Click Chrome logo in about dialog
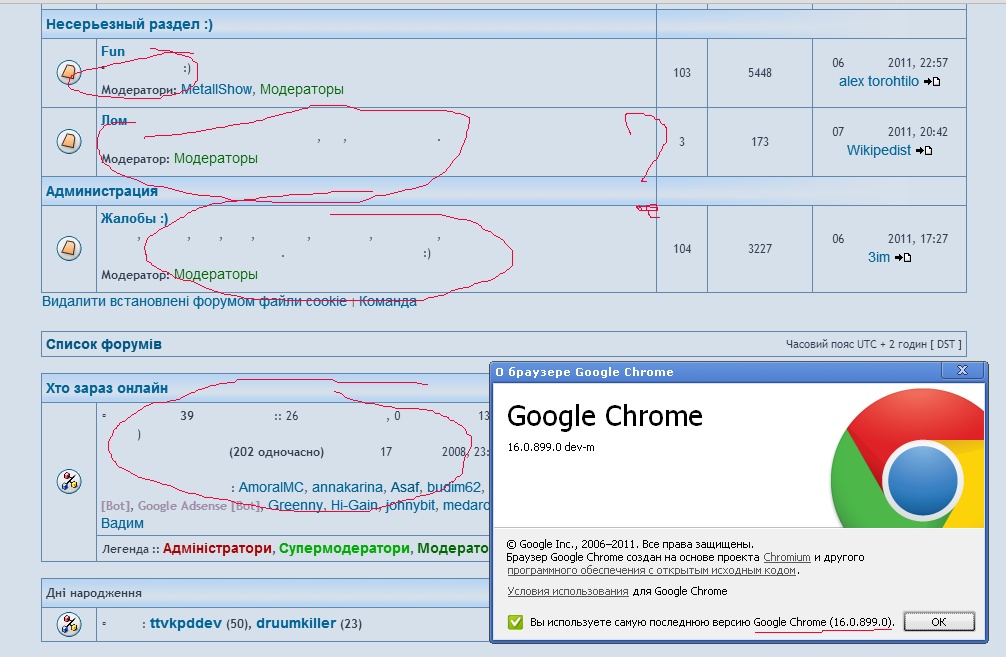 [x=908, y=459]
